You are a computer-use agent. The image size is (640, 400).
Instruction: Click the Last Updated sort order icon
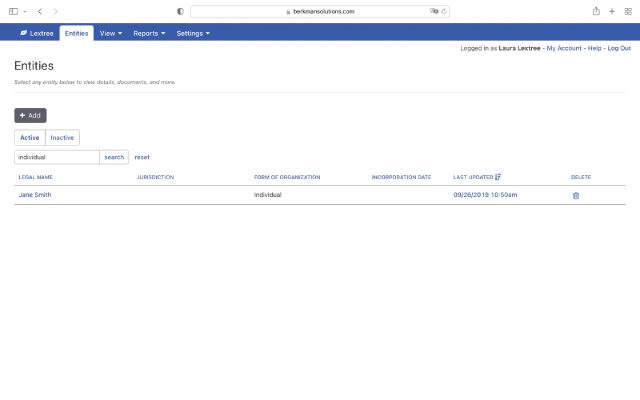tap(498, 177)
